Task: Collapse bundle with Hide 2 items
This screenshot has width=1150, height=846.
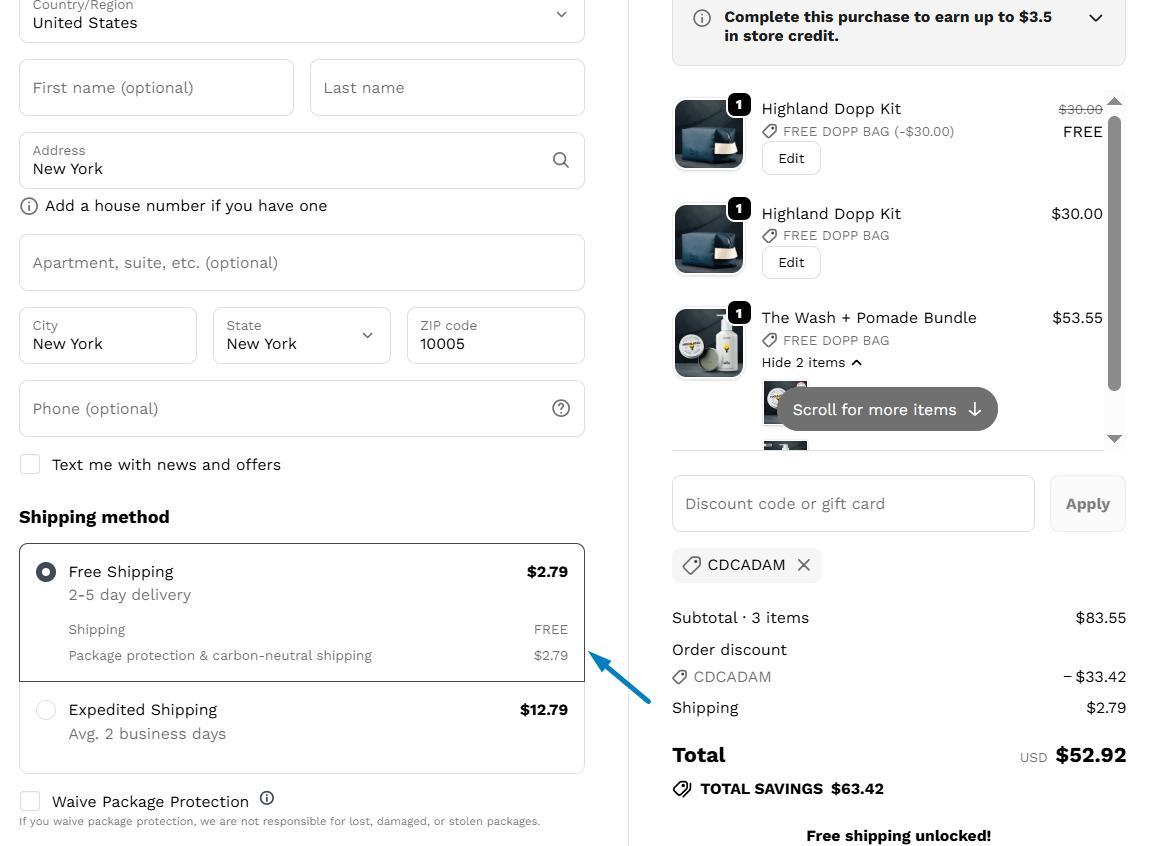Action: tap(811, 362)
